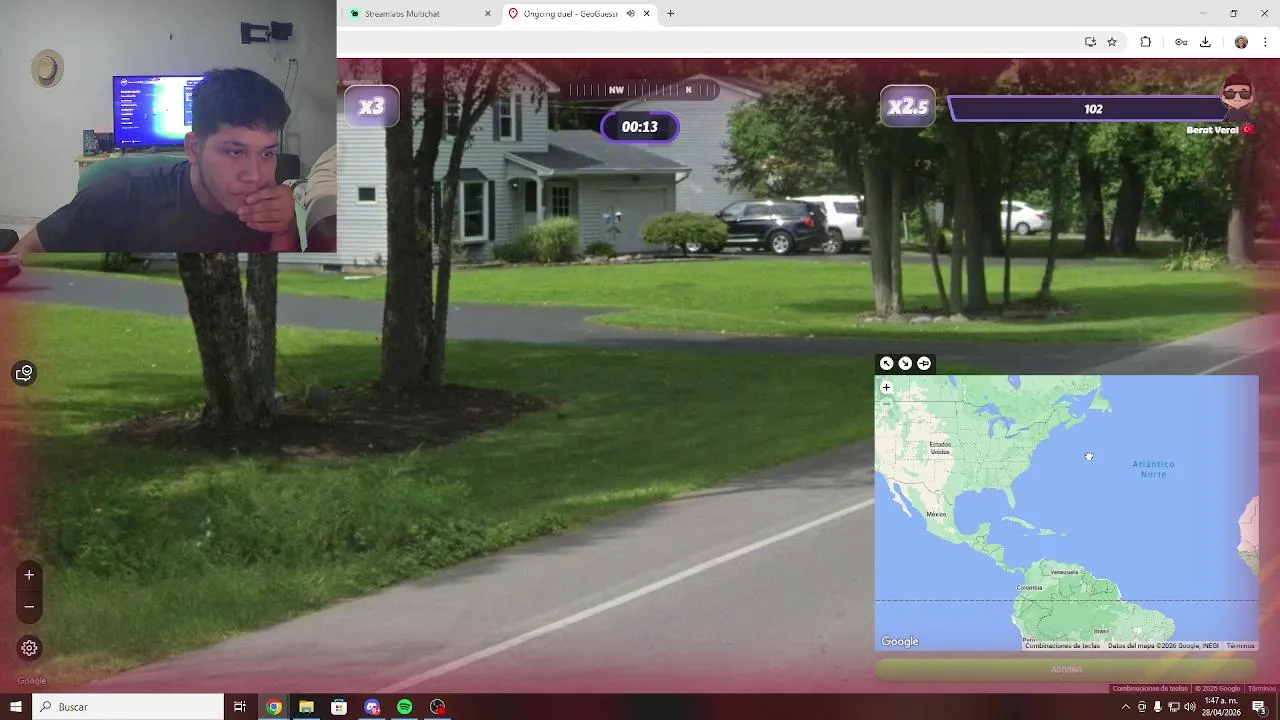The image size is (1280, 720).
Task: Open the Chrome three-dot menu
Action: tap(1266, 42)
